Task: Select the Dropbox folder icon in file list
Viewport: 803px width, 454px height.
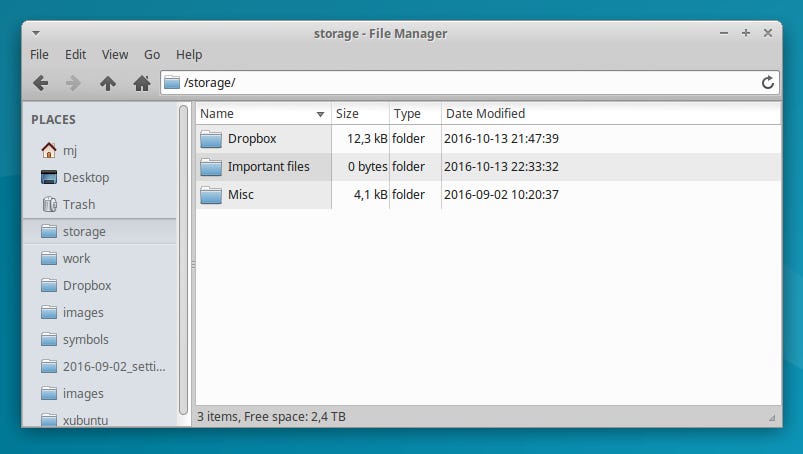Action: click(x=210, y=139)
